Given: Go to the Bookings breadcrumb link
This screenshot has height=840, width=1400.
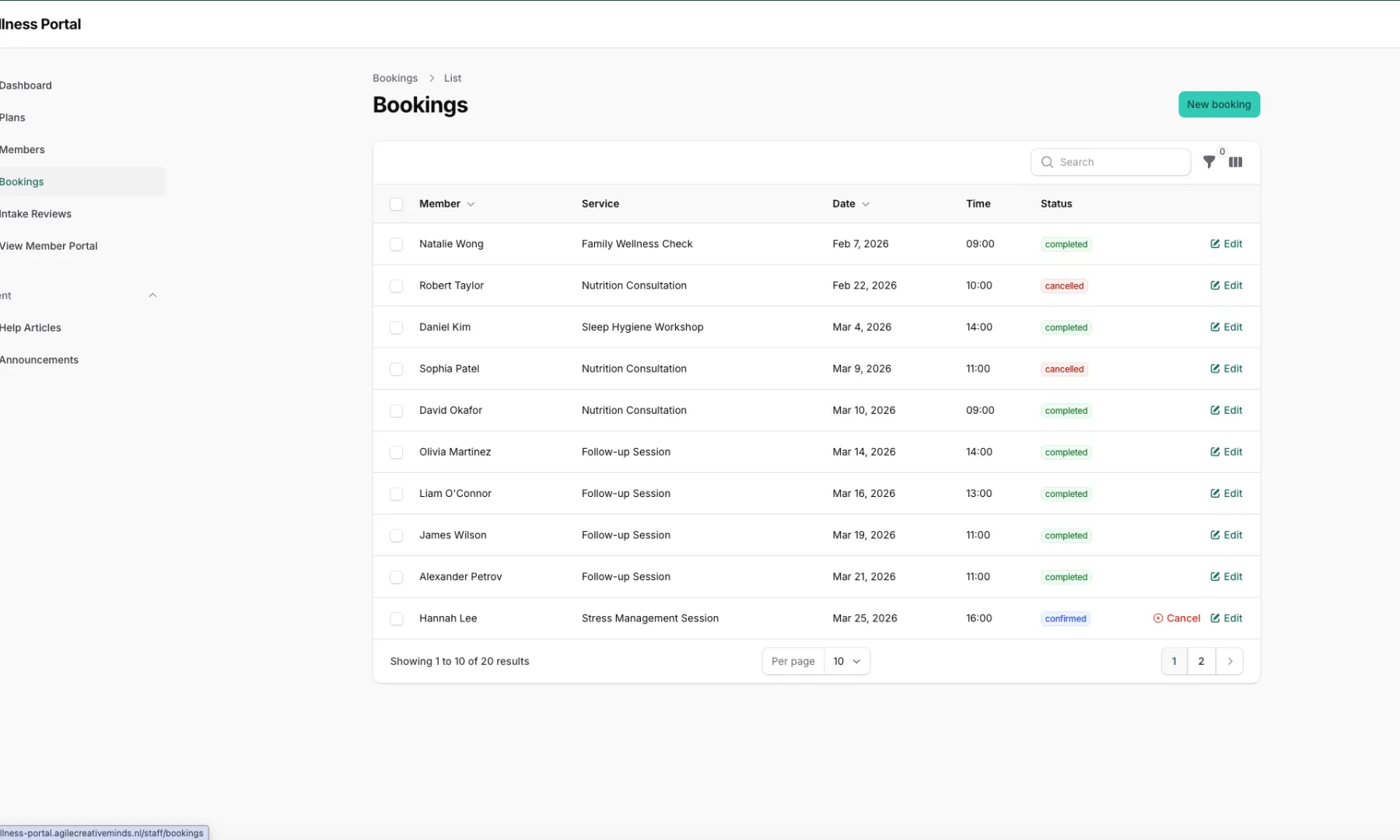Looking at the screenshot, I should coord(394,78).
